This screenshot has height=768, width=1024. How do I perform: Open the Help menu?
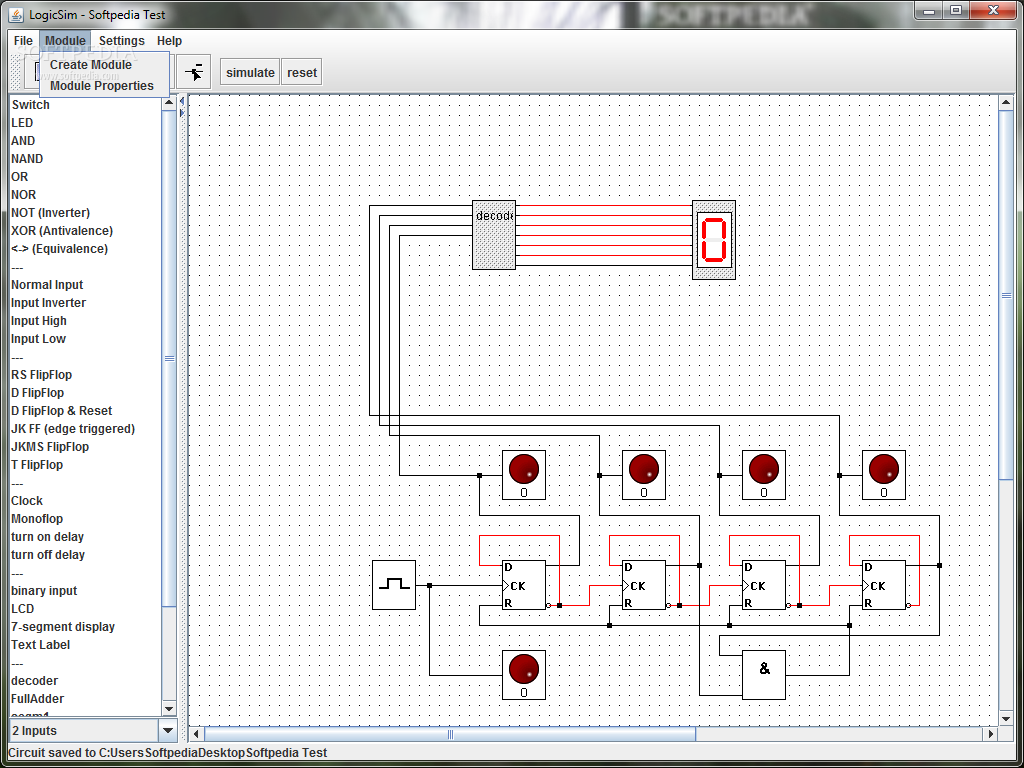(x=169, y=40)
